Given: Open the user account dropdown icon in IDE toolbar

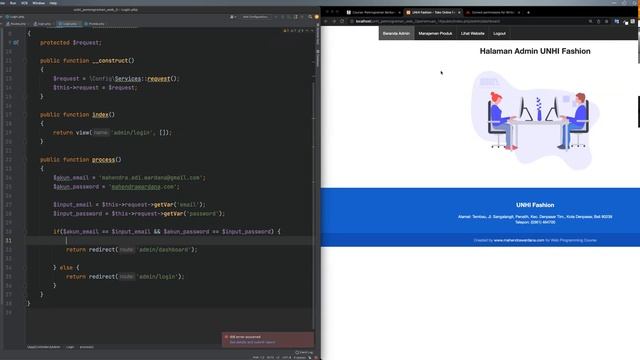Looking at the screenshot, I should 233,17.
